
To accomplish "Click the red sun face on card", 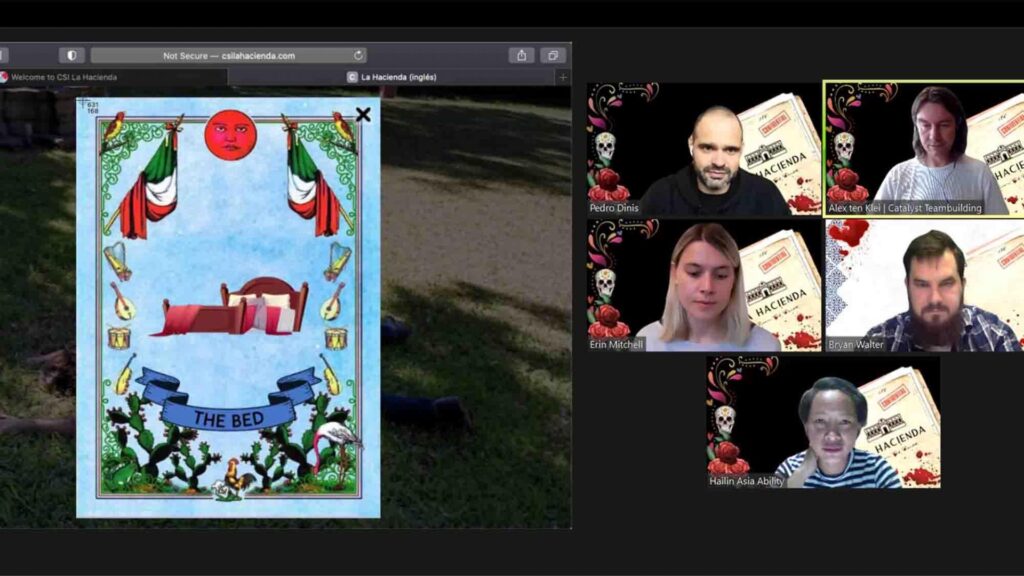I will pos(230,135).
